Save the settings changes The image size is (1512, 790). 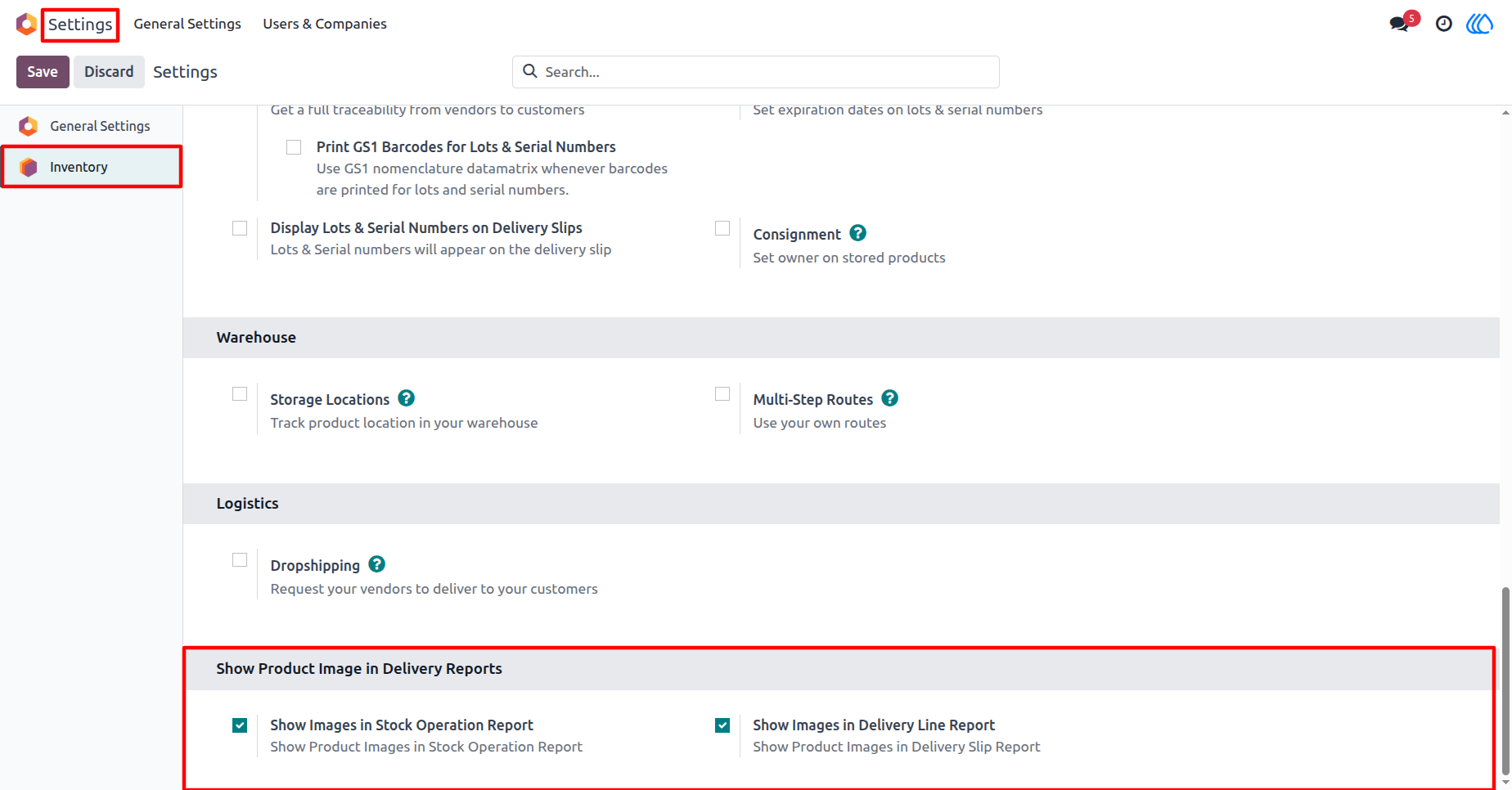43,72
